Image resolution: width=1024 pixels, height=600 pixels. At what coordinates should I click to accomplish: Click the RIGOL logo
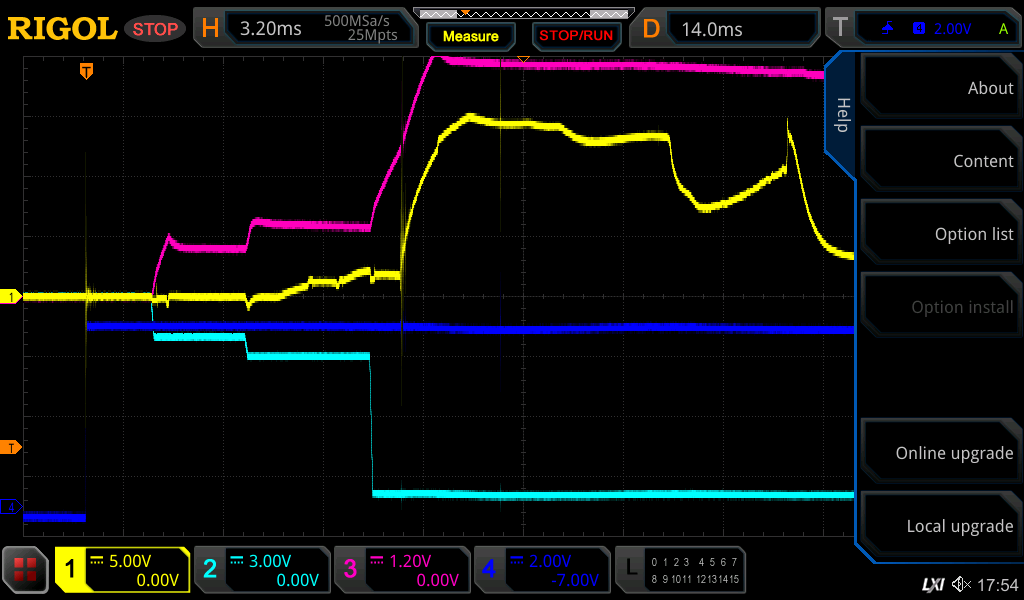click(62, 29)
